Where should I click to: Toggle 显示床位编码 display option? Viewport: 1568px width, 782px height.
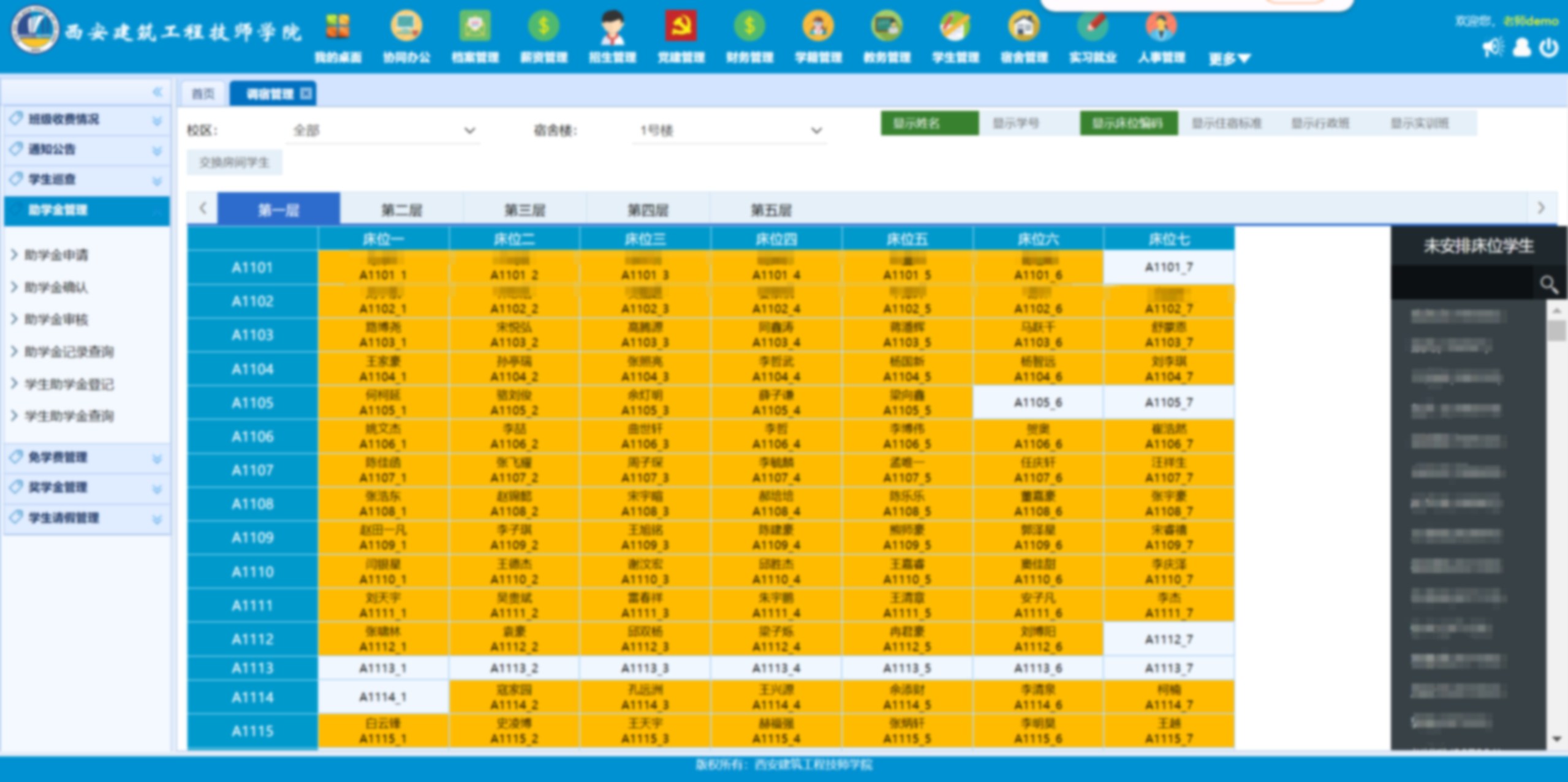click(1129, 123)
